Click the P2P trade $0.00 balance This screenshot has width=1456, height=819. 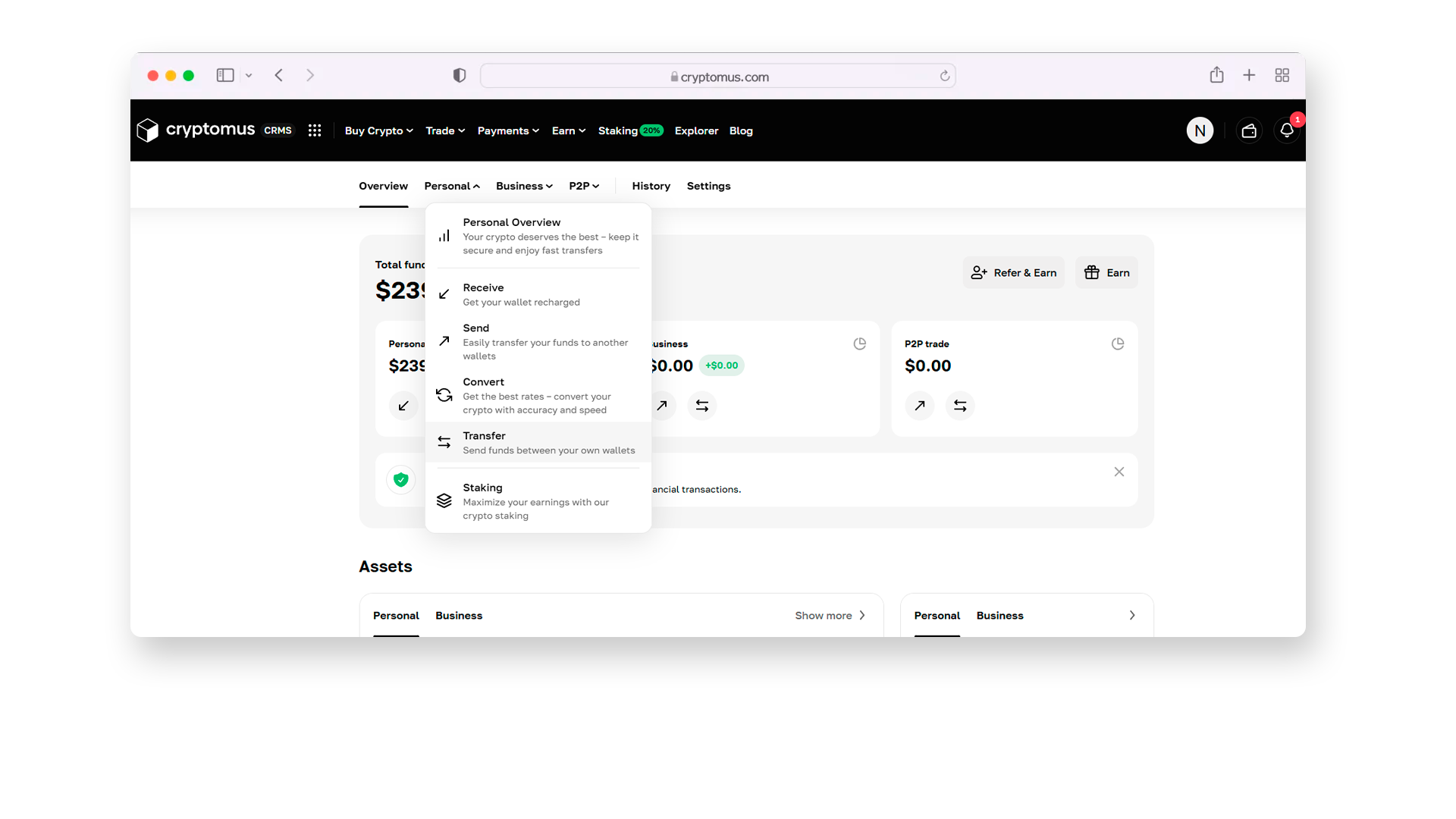(x=927, y=366)
